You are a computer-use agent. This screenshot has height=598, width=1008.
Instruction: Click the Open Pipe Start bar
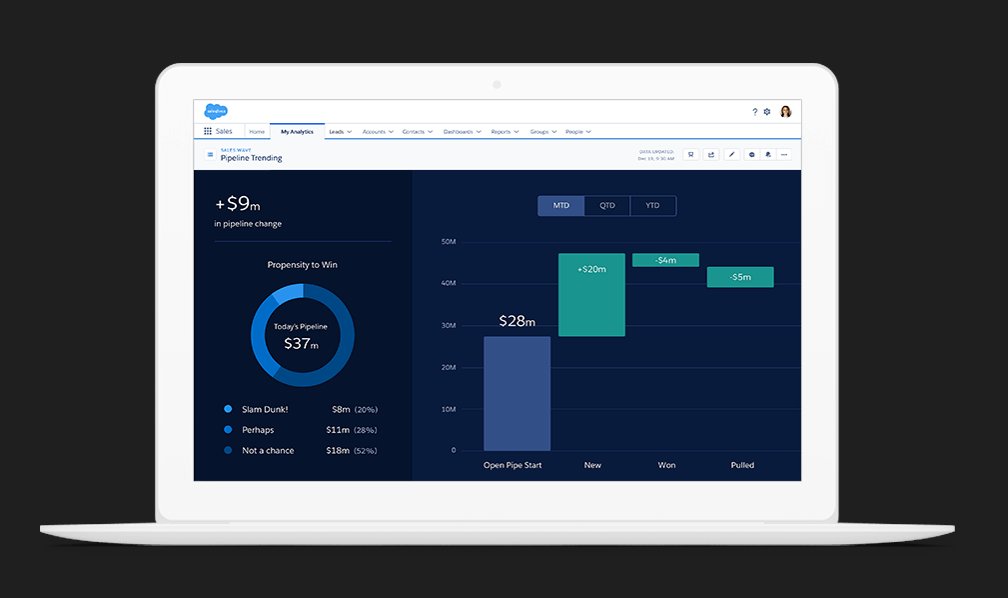516,395
